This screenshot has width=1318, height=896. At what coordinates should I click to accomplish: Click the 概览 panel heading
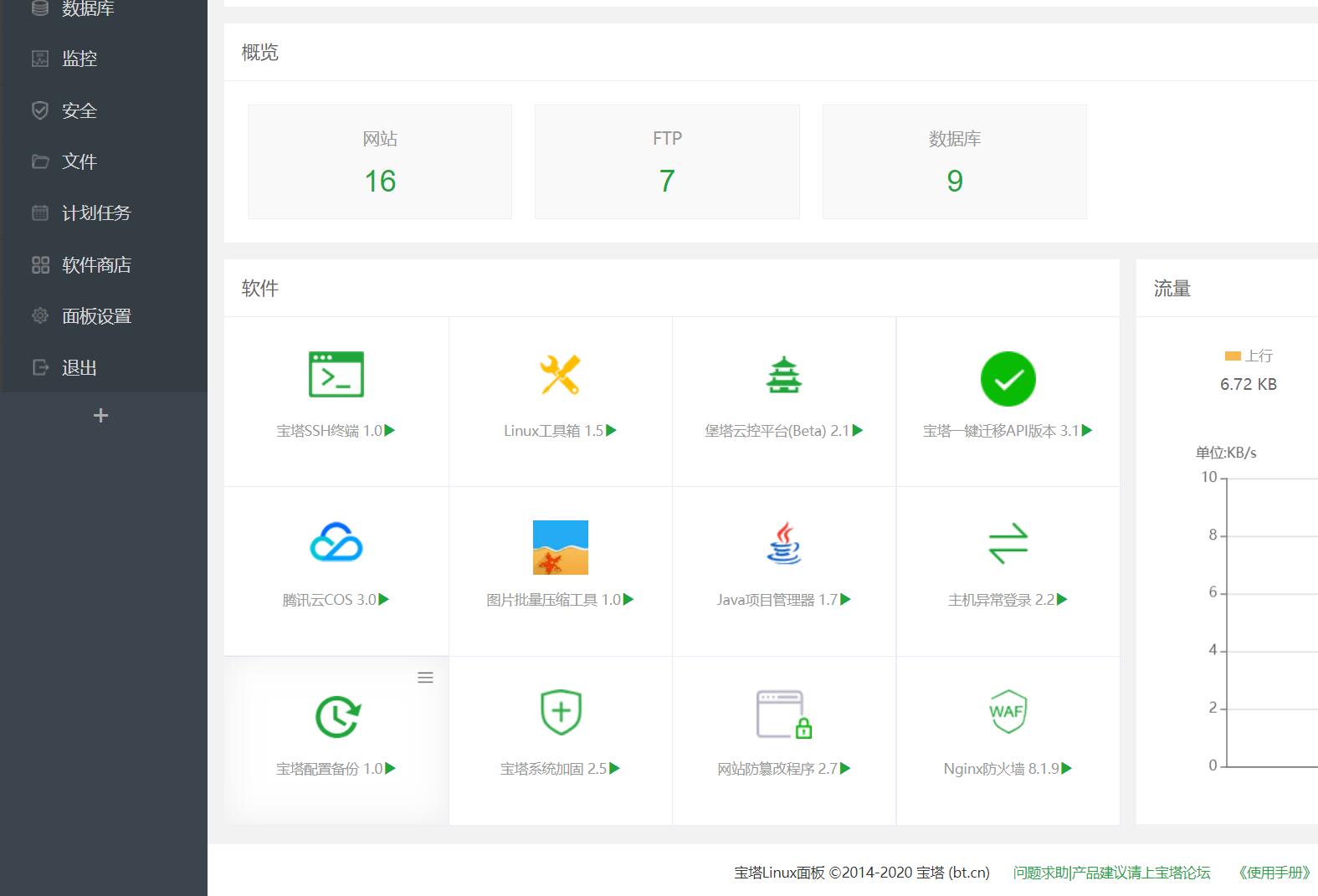(x=259, y=53)
